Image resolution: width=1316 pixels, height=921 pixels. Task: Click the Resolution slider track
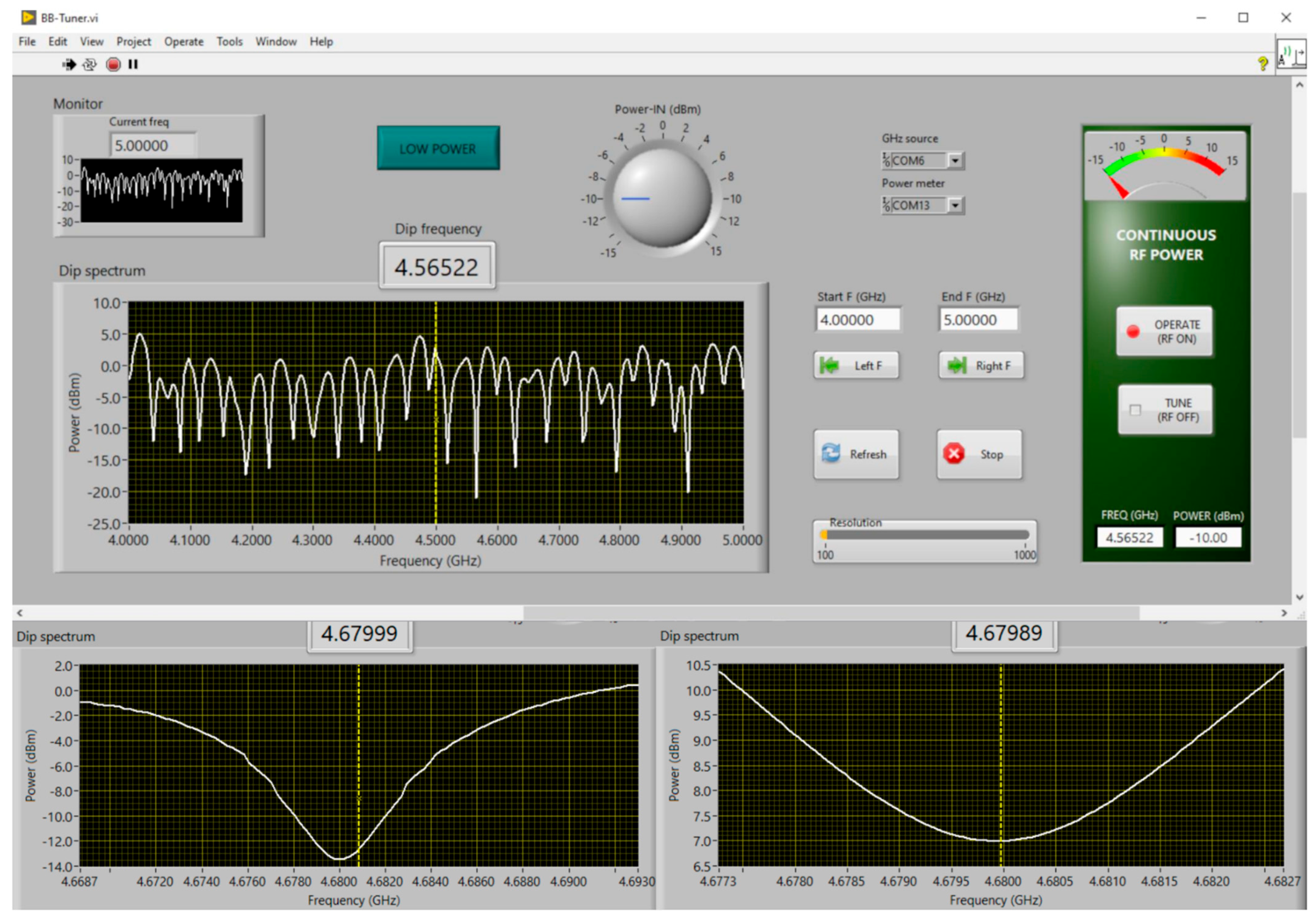[x=925, y=535]
